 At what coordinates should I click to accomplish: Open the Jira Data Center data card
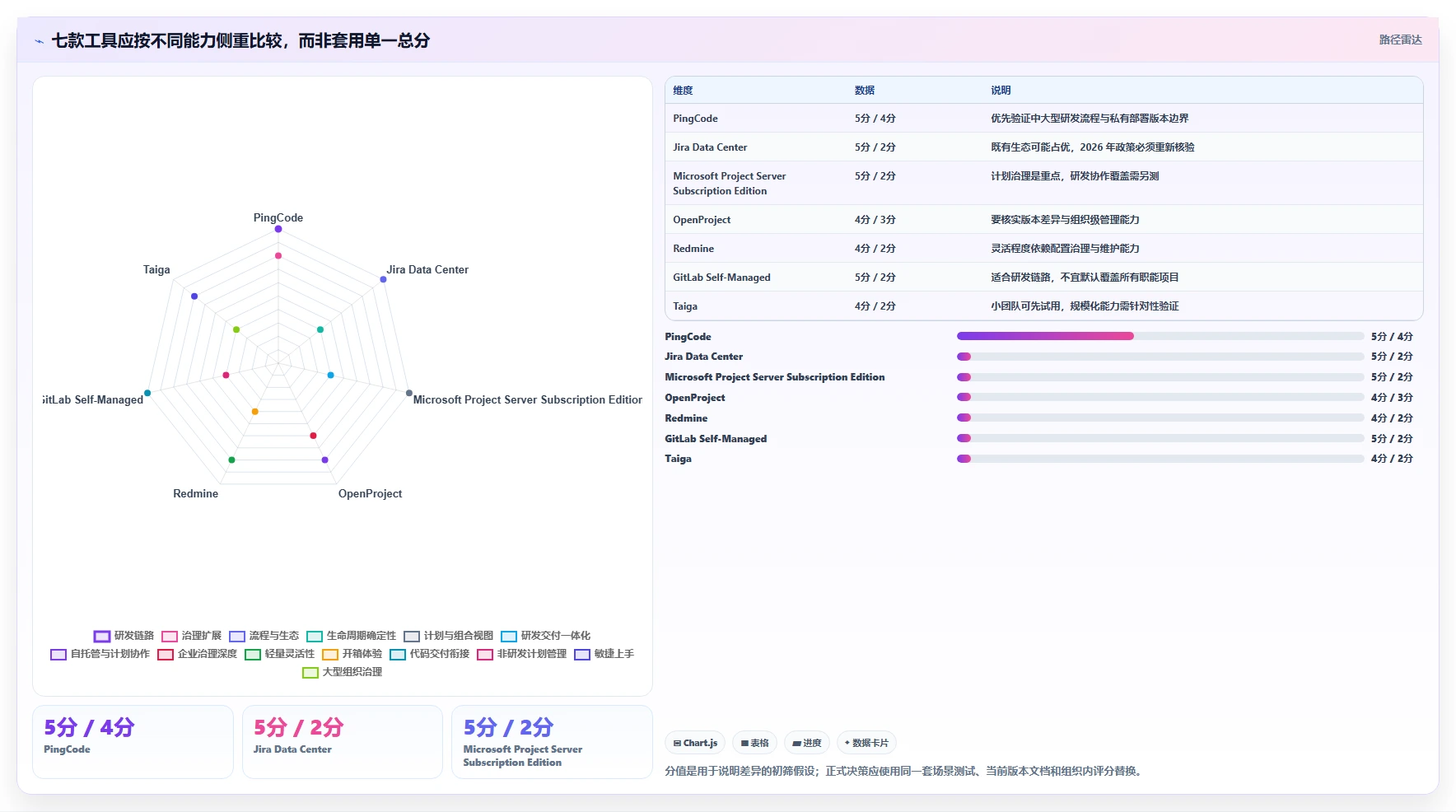click(x=342, y=742)
